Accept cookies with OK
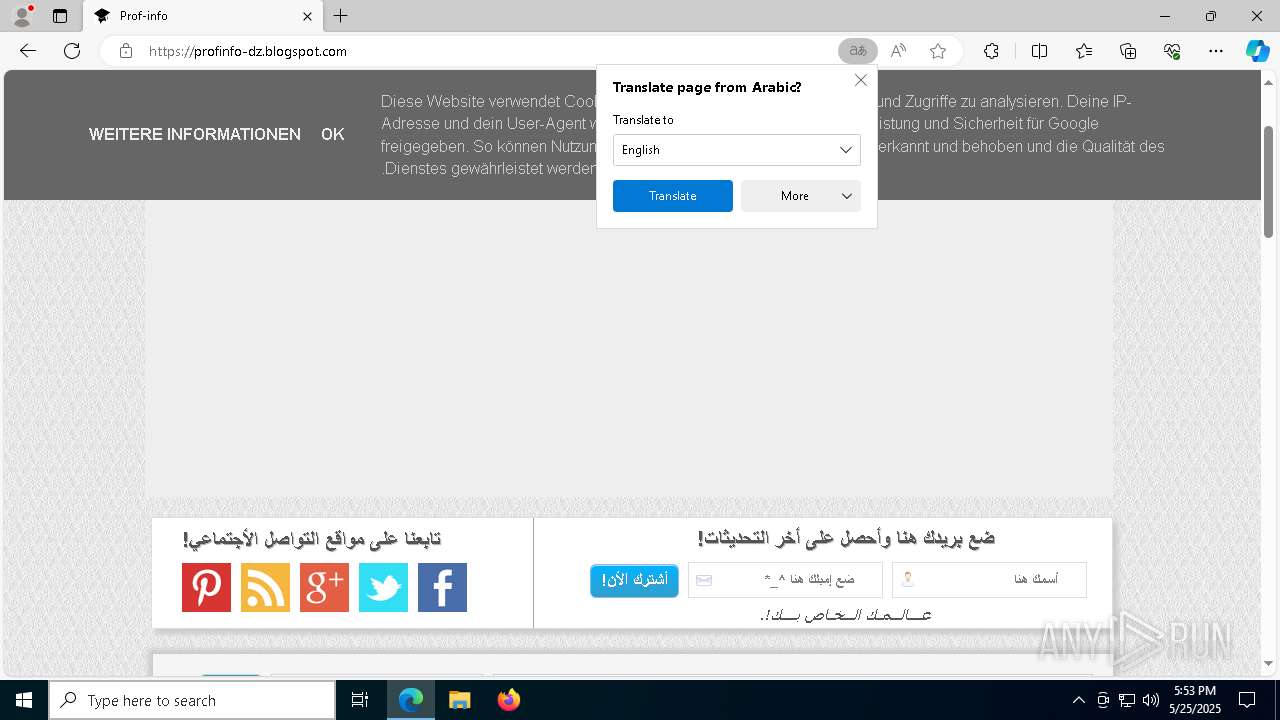 (x=333, y=134)
